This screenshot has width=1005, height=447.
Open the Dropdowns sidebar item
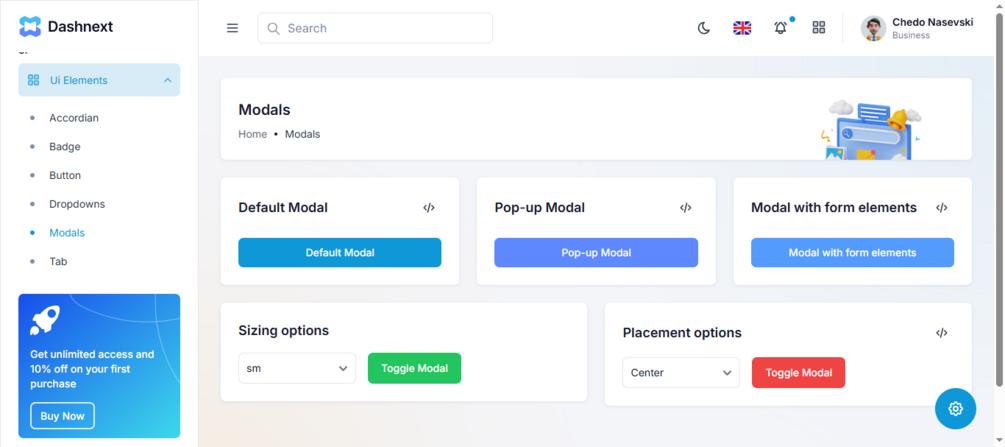[x=77, y=204]
